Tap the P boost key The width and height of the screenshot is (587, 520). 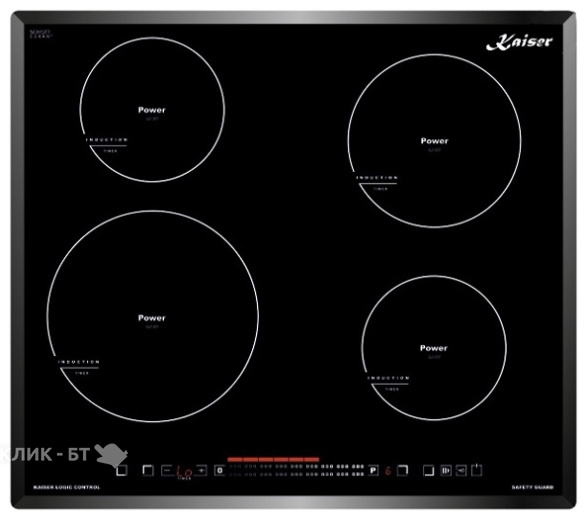373,470
